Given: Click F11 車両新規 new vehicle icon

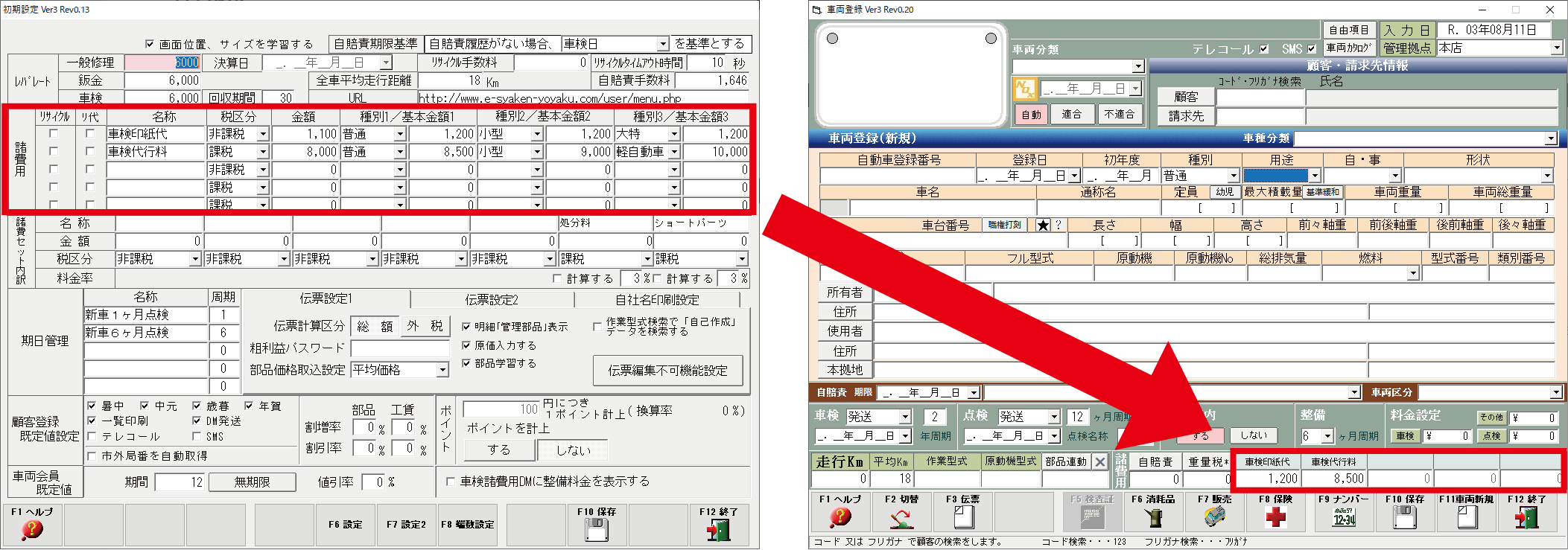Looking at the screenshot, I should (1466, 511).
